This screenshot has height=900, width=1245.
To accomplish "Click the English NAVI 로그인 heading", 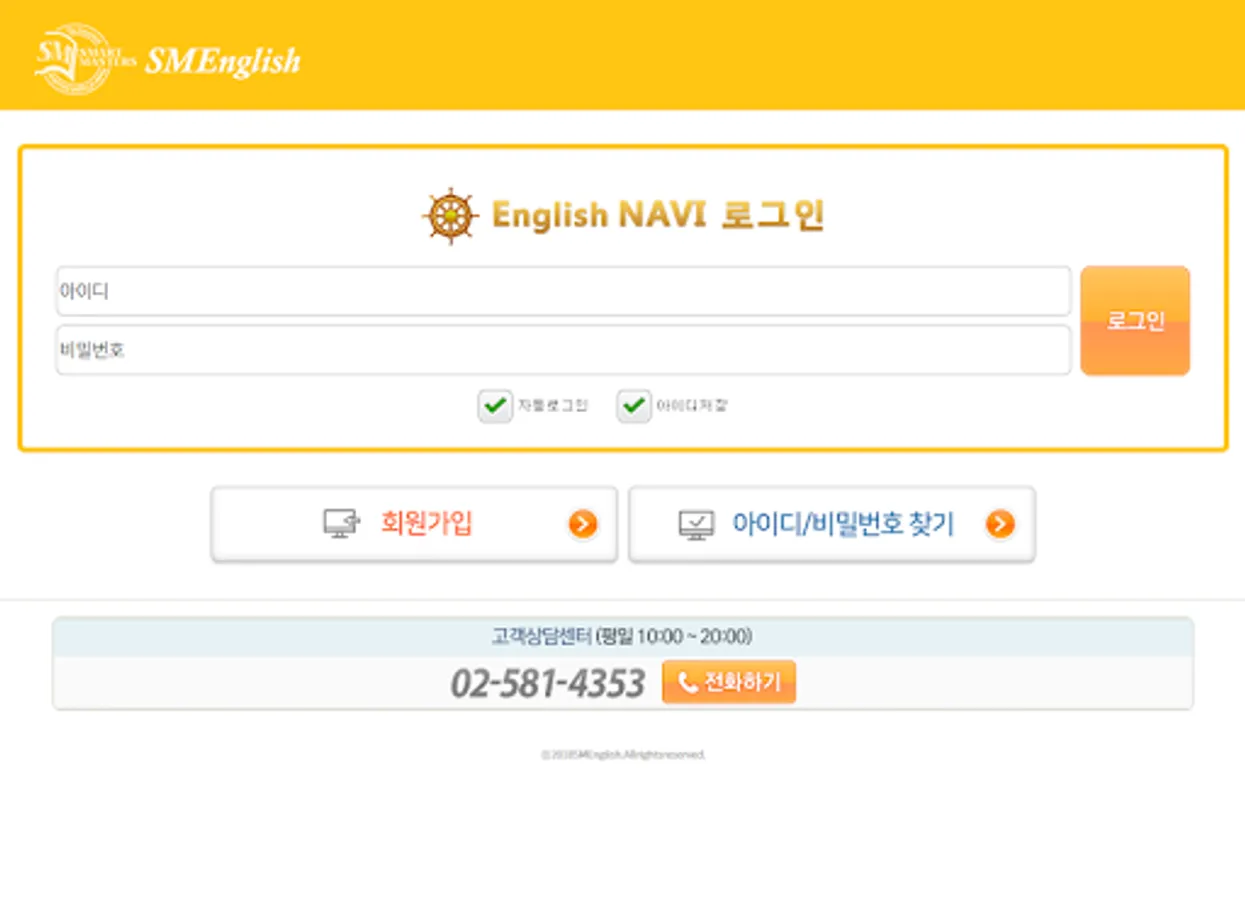I will (x=658, y=215).
